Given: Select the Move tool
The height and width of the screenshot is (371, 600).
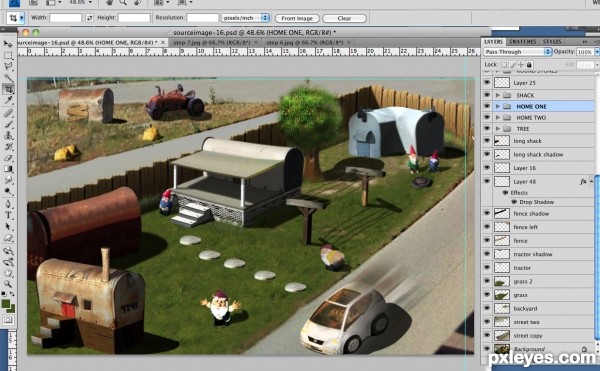Looking at the screenshot, I should (x=8, y=44).
